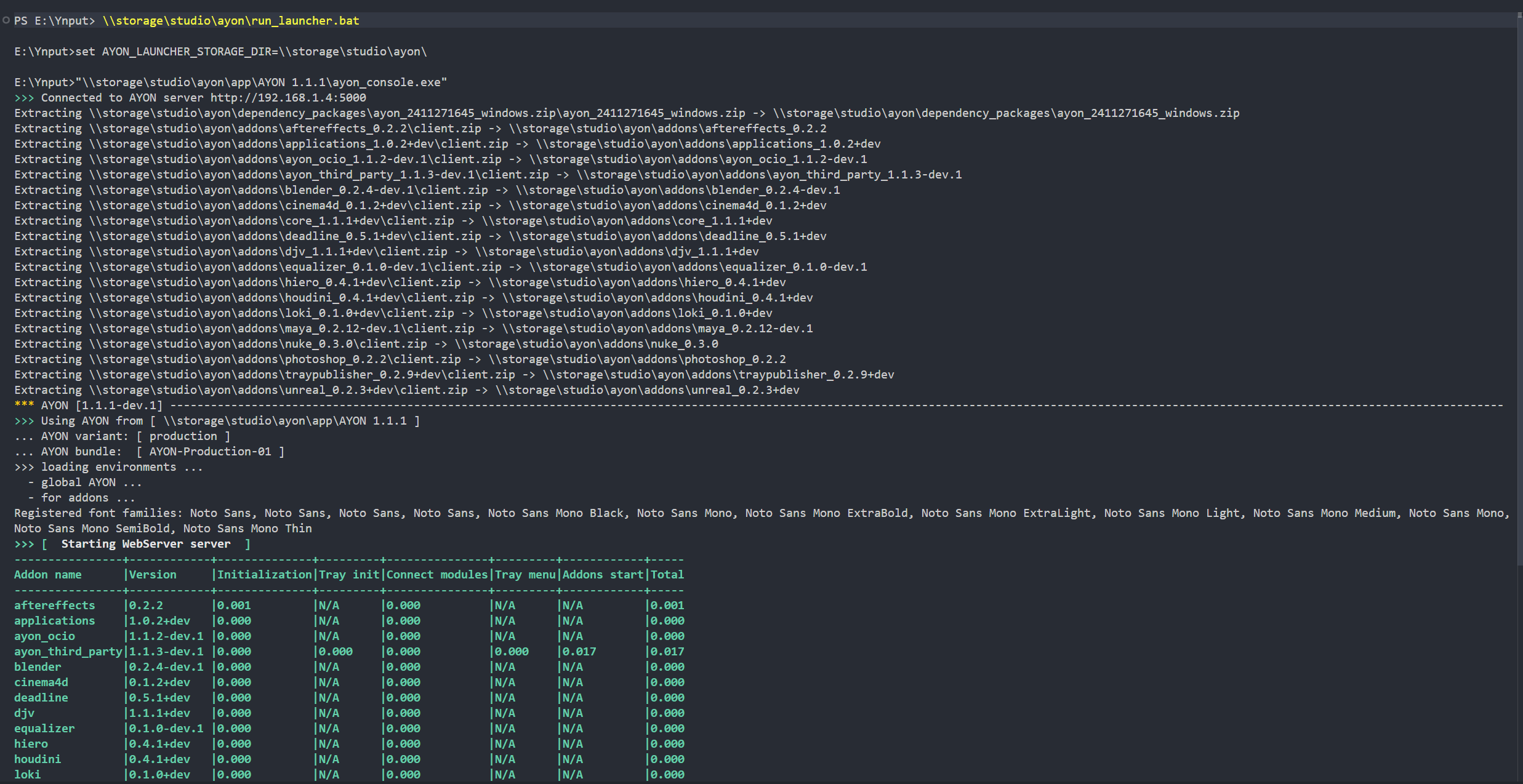
Task: Click the ayon_console.exe path
Action: coord(261,82)
